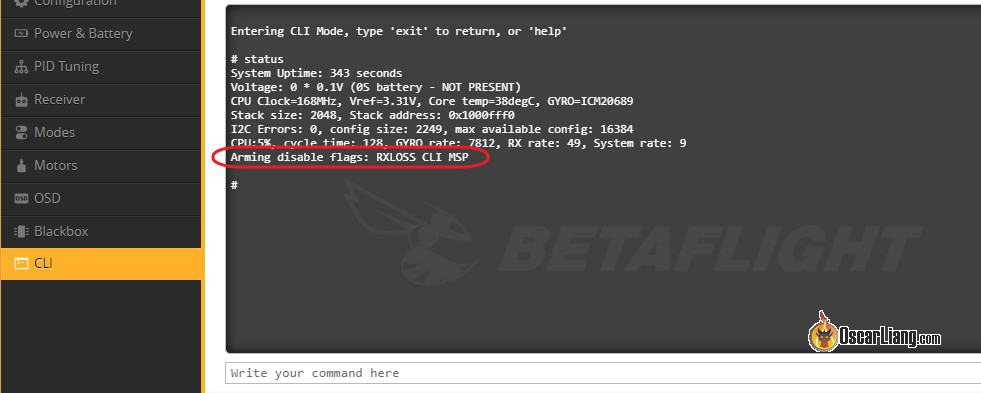Click the Motors sidebar icon
Image resolution: width=981 pixels, height=393 pixels.
tap(21, 166)
